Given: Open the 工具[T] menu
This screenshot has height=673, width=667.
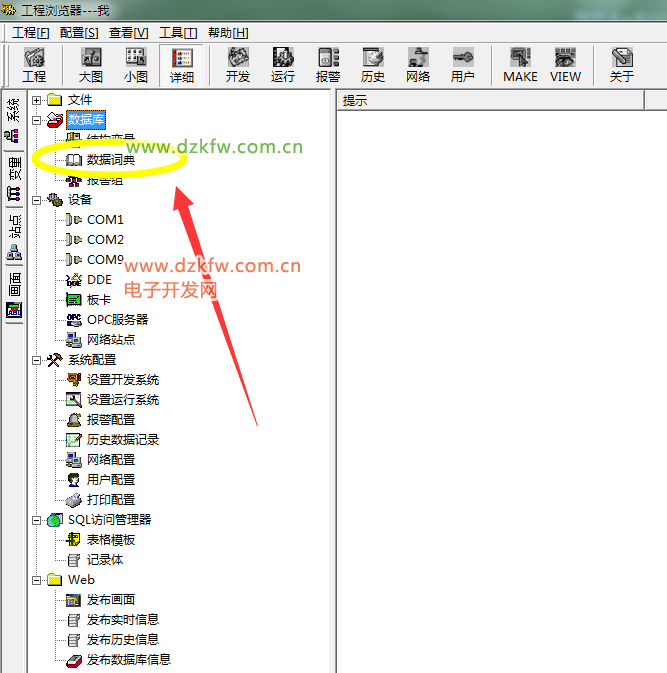Looking at the screenshot, I should [177, 33].
